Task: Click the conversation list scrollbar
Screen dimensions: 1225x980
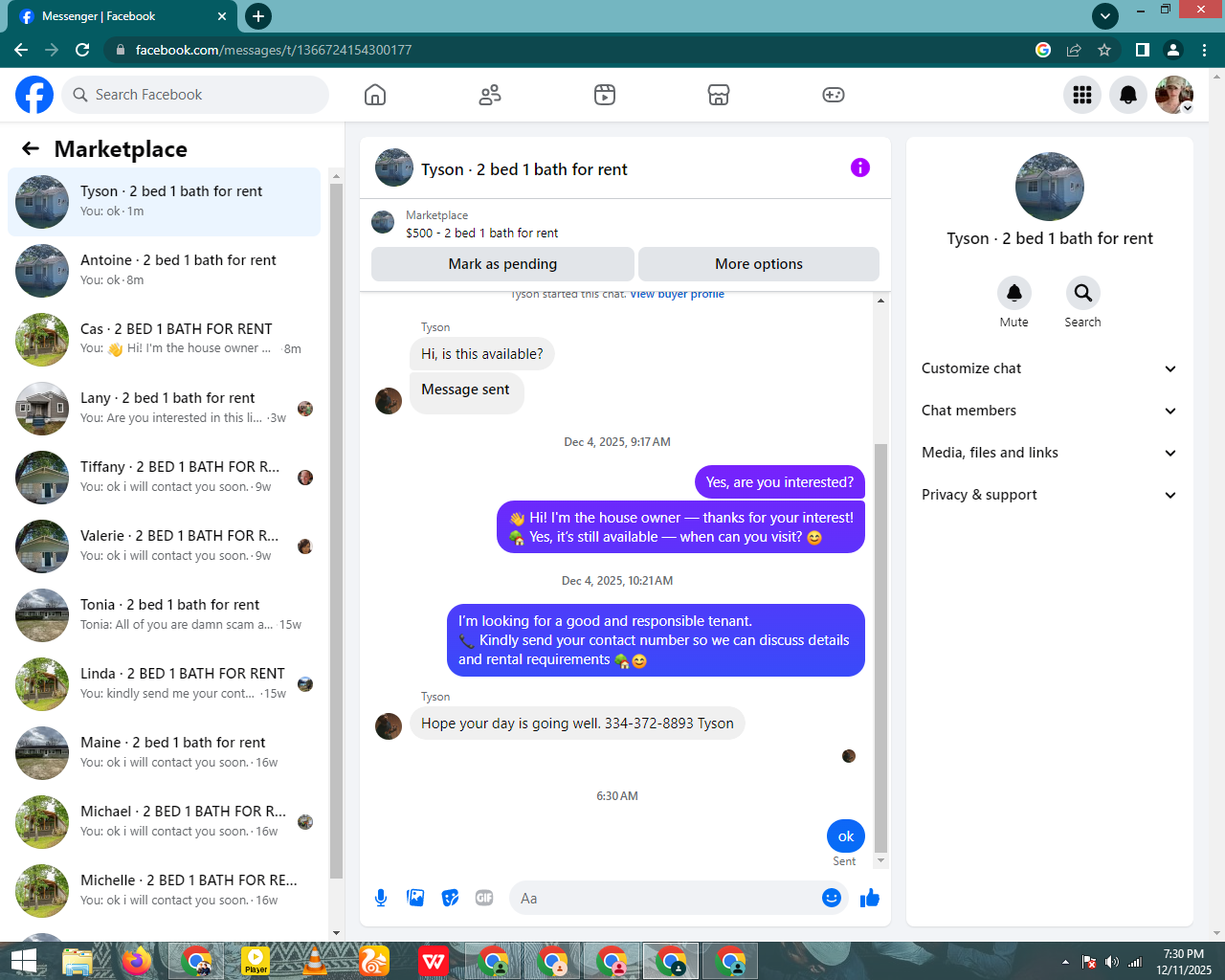Action: tap(336, 531)
